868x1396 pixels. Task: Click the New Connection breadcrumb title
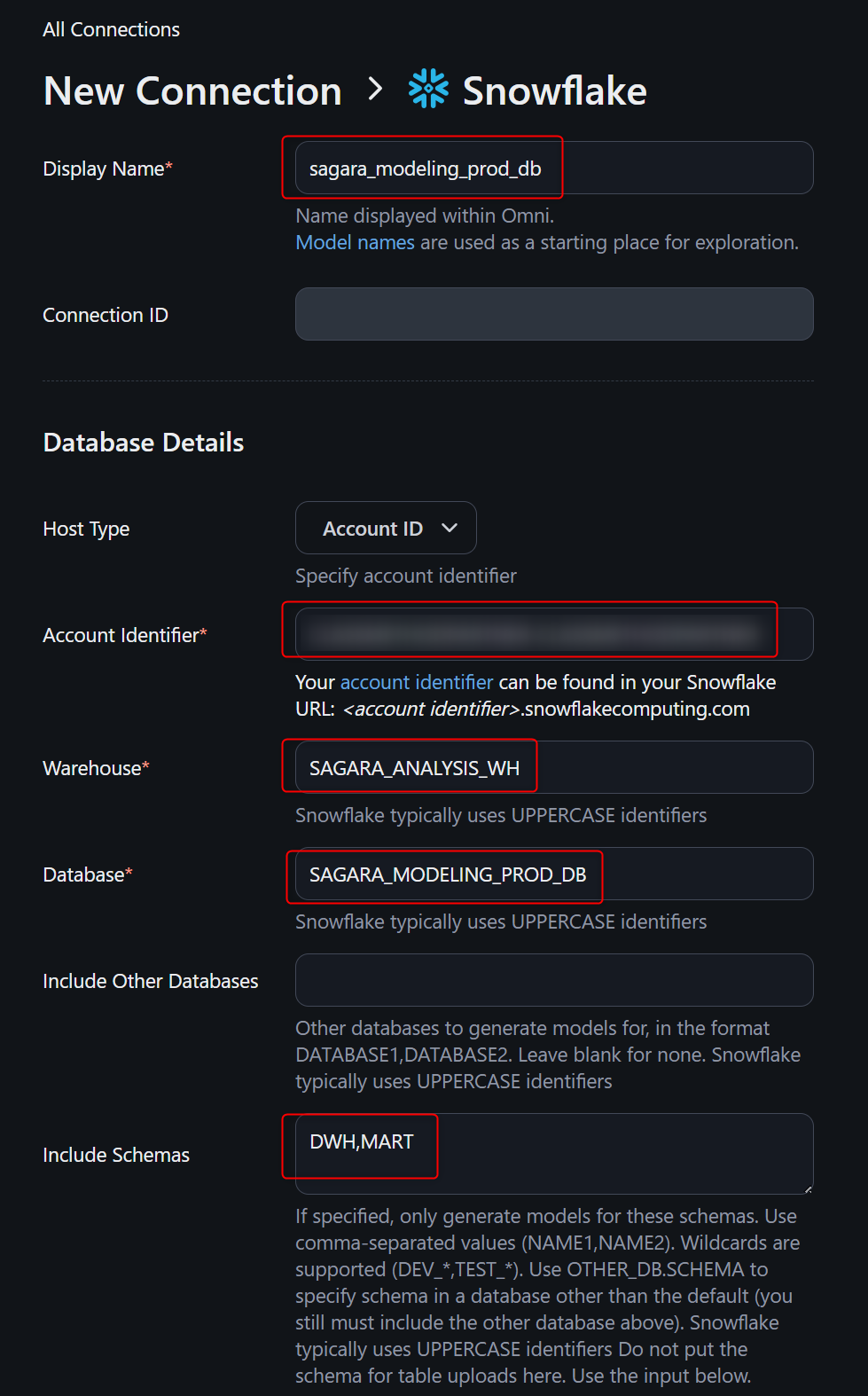[x=192, y=90]
